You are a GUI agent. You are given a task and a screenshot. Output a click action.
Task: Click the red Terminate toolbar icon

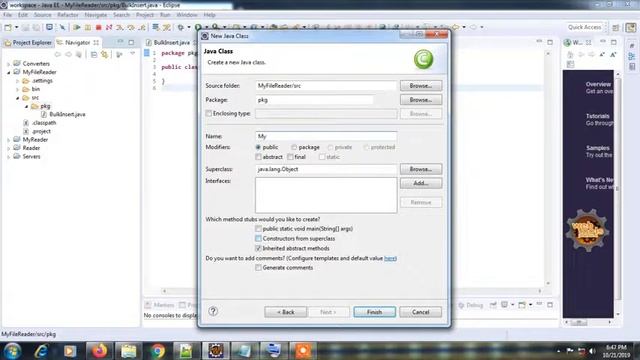click(x=98, y=27)
